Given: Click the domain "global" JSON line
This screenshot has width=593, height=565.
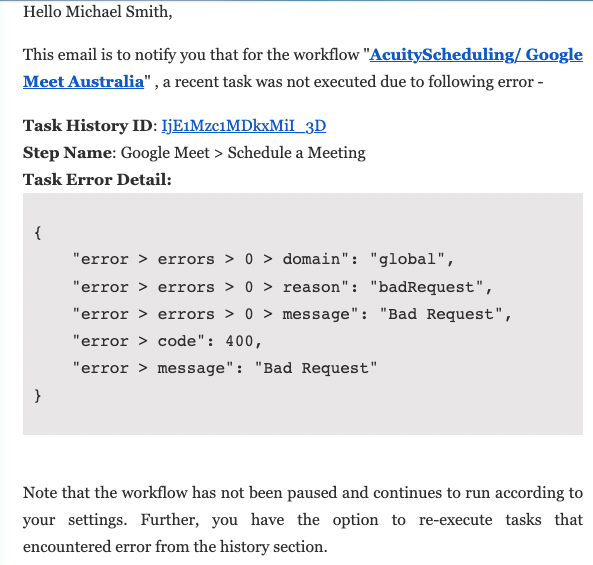Looking at the screenshot, I should point(263,259).
